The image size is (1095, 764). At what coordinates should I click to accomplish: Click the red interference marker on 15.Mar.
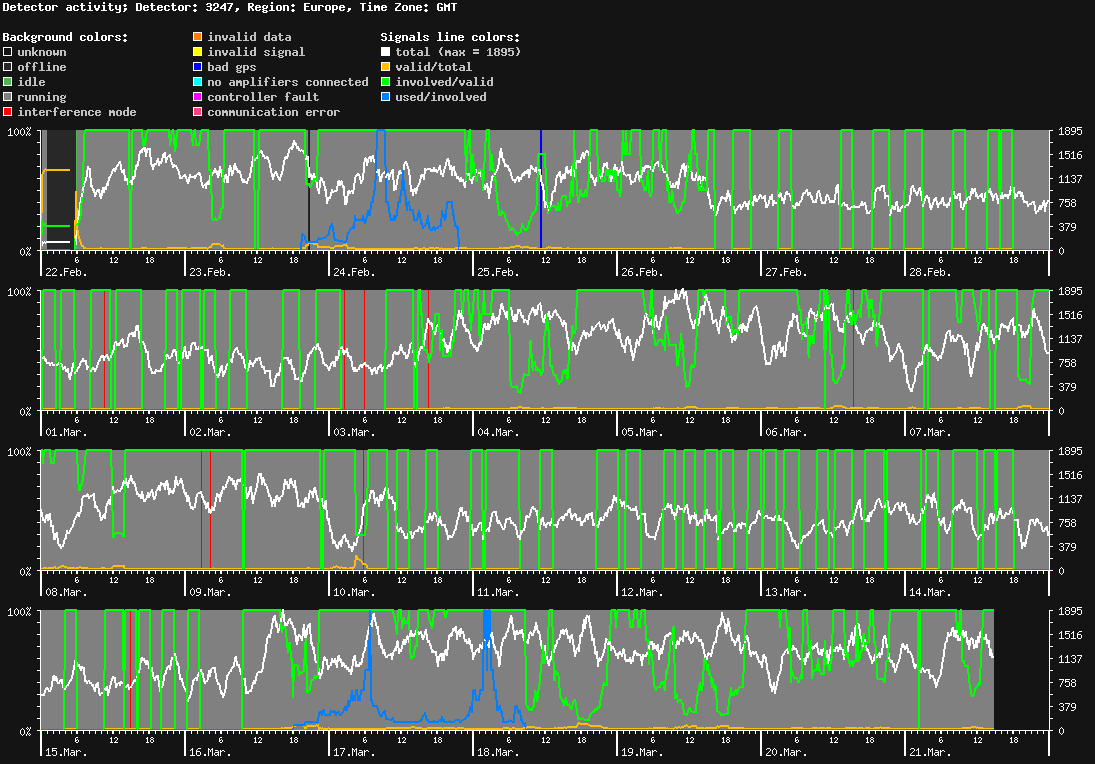tap(130, 670)
